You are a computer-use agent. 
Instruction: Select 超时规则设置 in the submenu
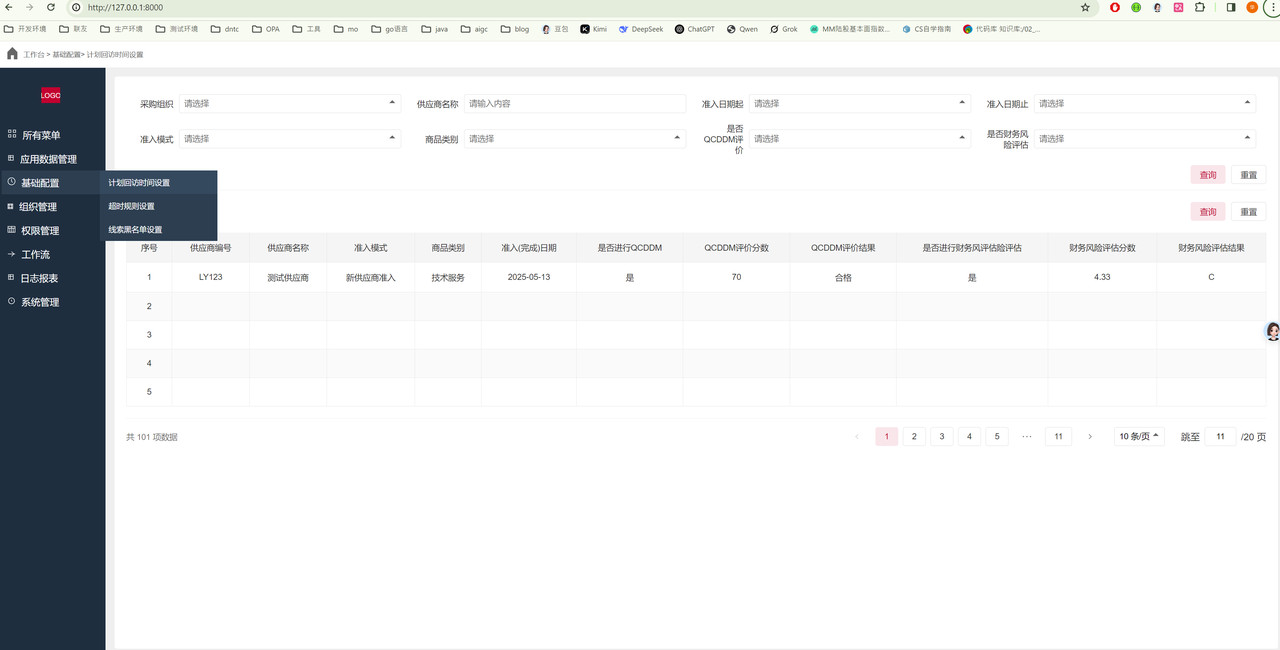click(132, 206)
